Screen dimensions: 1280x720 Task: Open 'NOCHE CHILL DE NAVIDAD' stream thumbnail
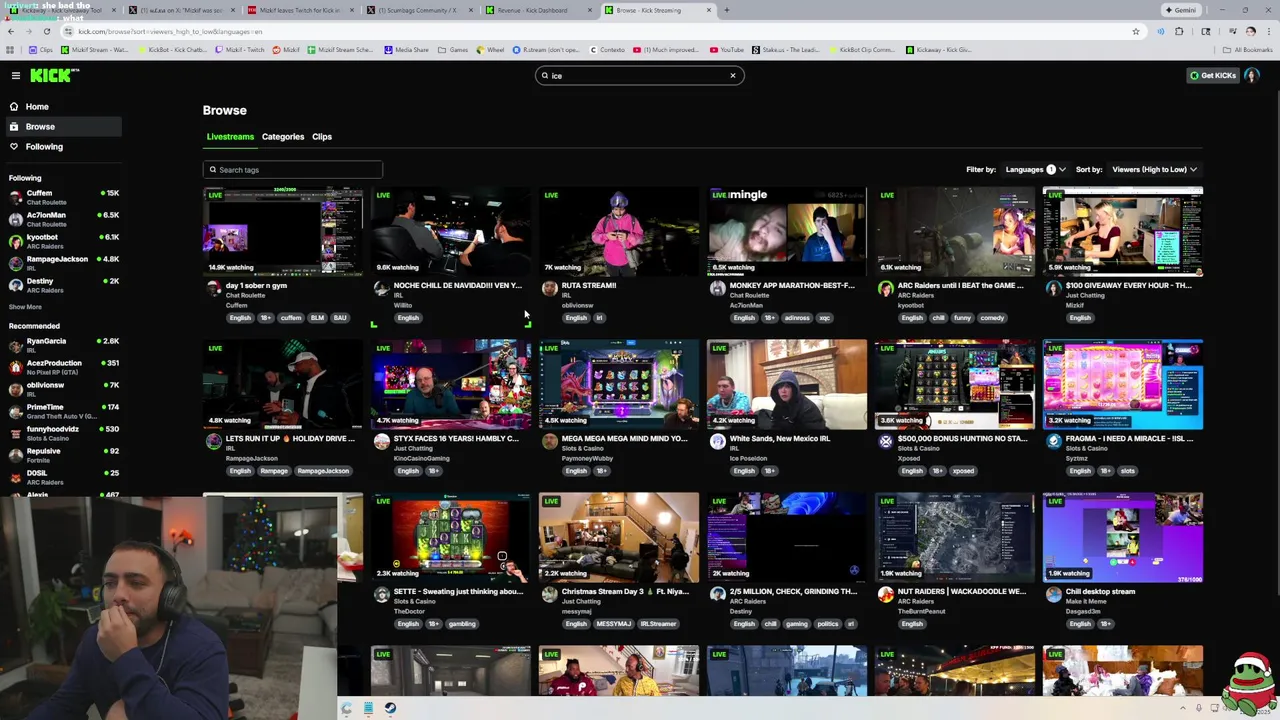click(x=451, y=231)
